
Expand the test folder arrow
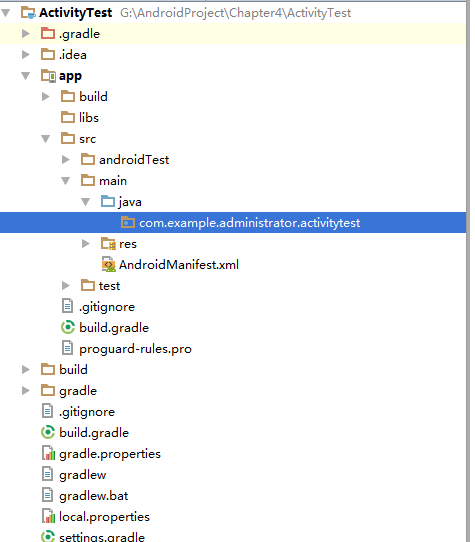(x=66, y=286)
